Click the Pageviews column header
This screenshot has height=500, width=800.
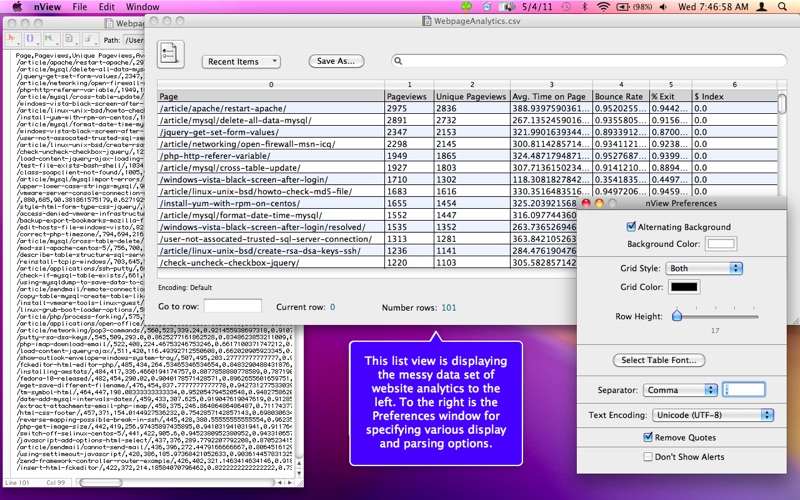(409, 96)
